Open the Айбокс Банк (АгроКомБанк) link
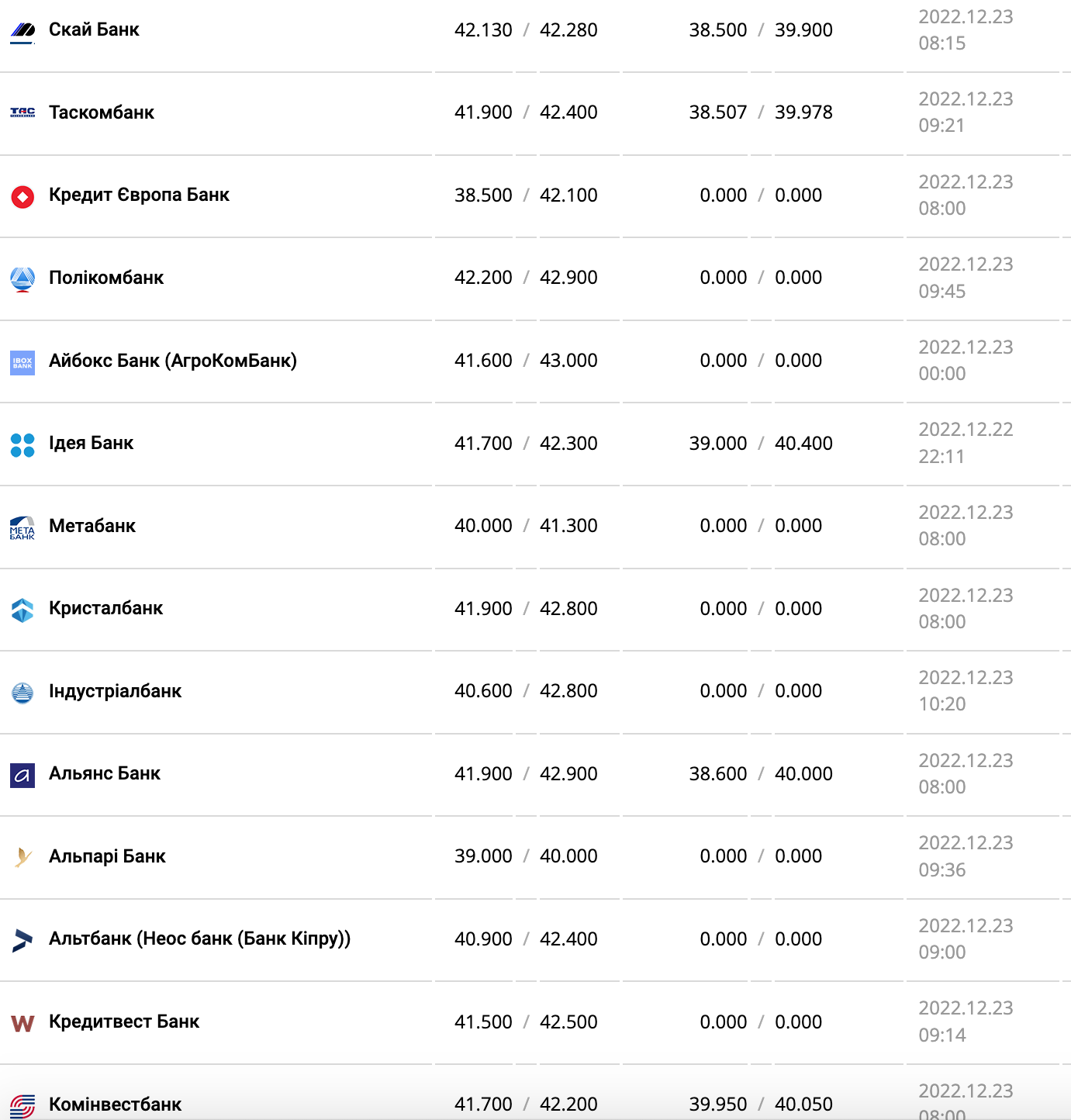 coord(173,361)
